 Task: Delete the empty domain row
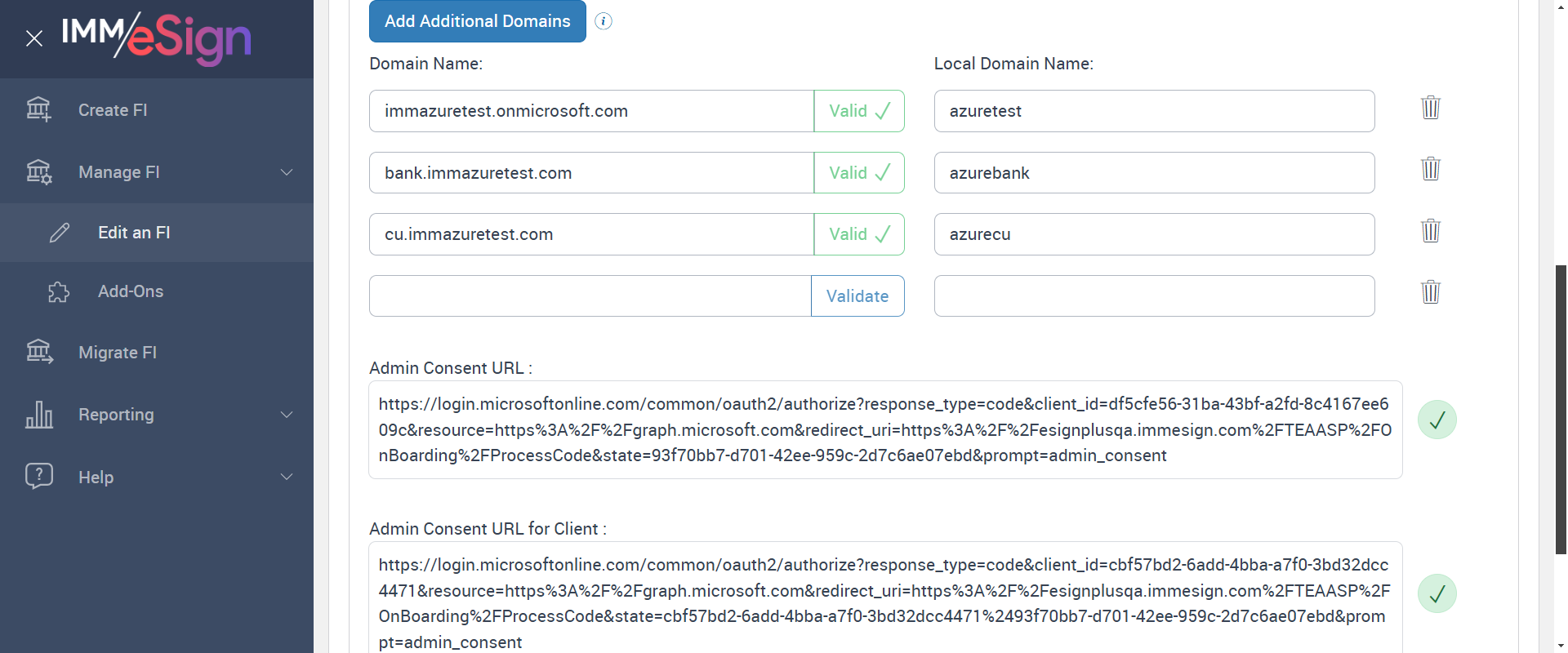(1430, 292)
